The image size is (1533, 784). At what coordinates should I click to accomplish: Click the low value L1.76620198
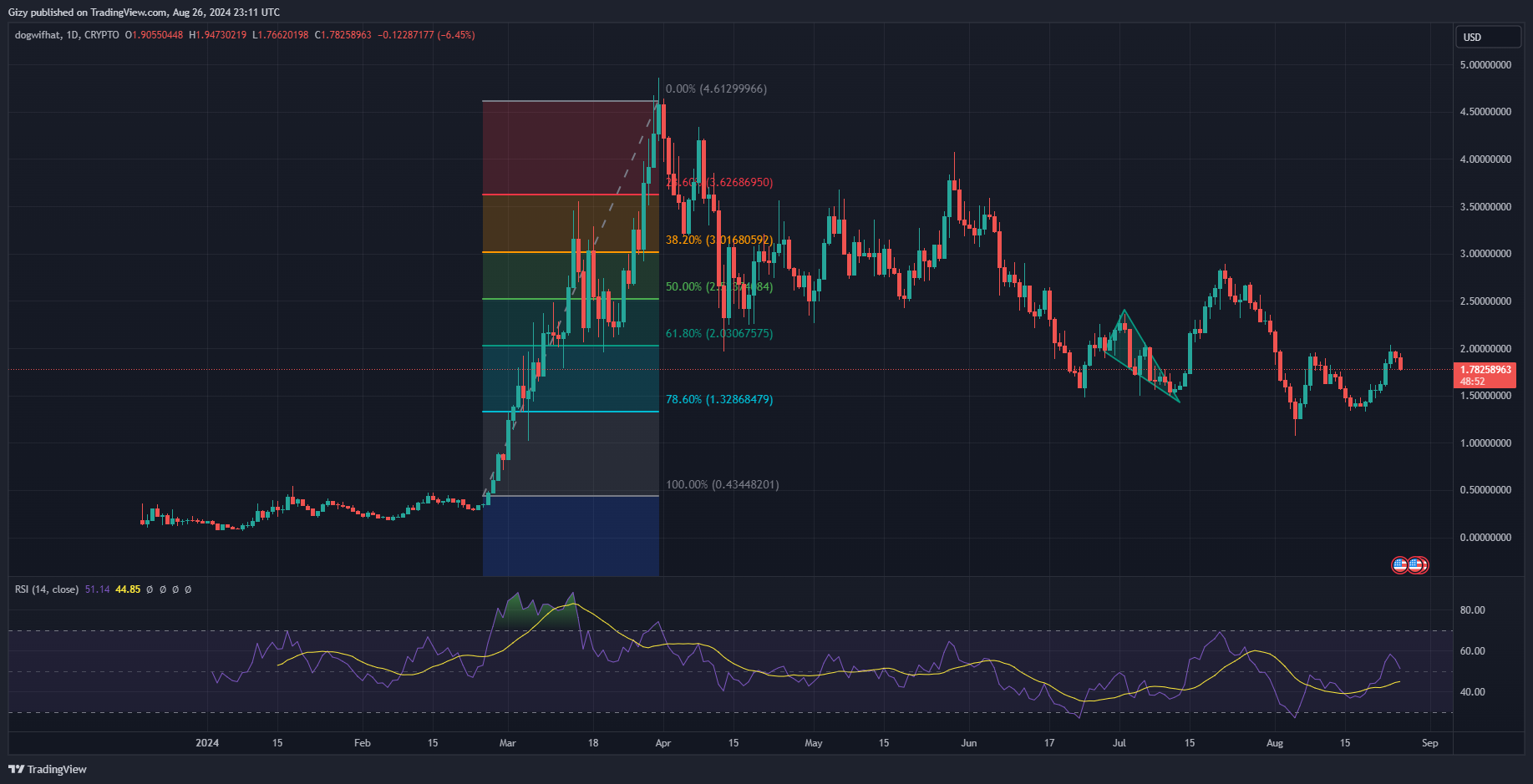280,35
